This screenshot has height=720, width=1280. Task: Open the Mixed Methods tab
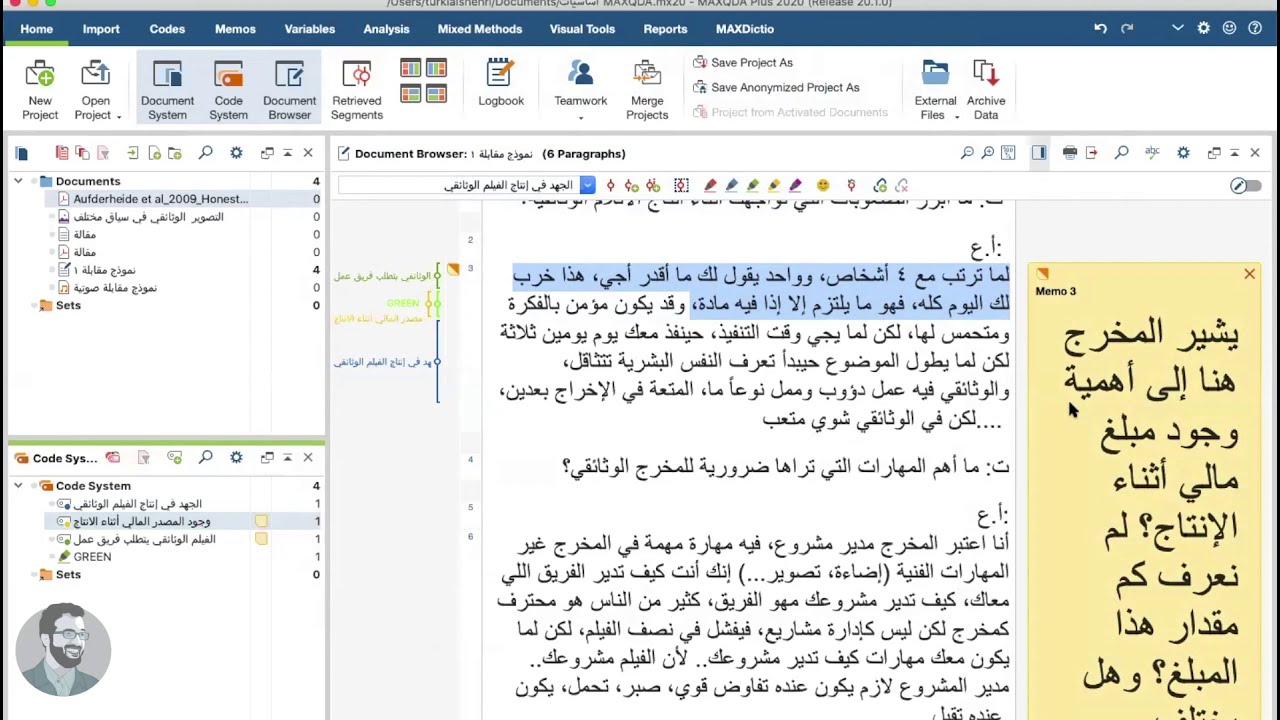(x=480, y=29)
